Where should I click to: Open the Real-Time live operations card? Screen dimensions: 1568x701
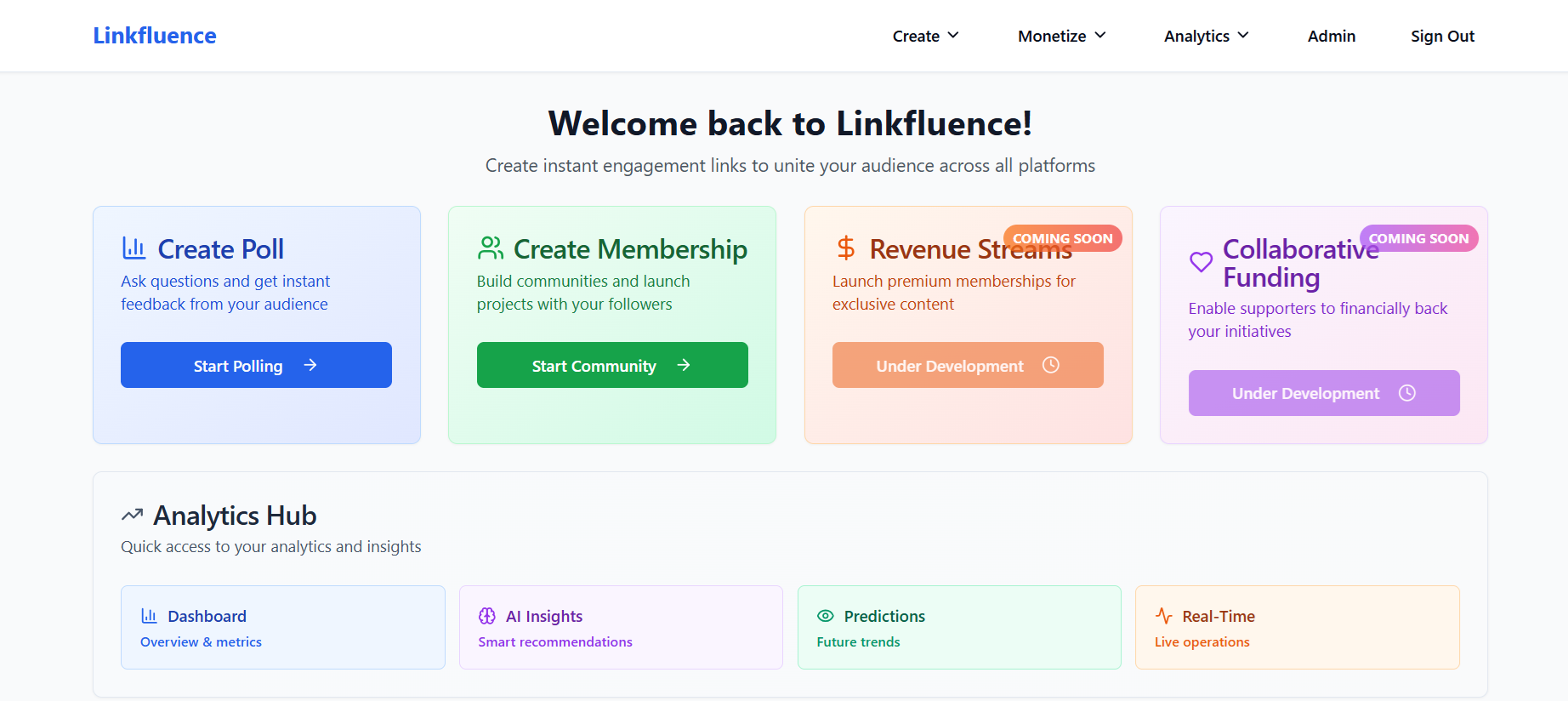click(x=1298, y=627)
